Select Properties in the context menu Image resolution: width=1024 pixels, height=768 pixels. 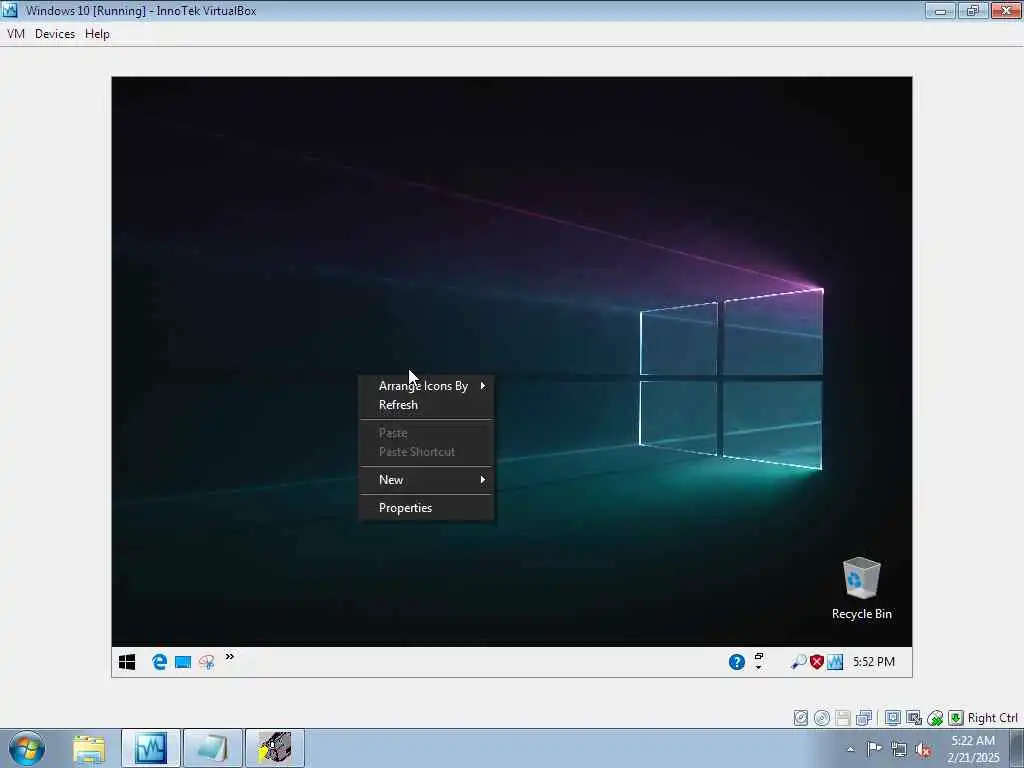pyautogui.click(x=426, y=507)
